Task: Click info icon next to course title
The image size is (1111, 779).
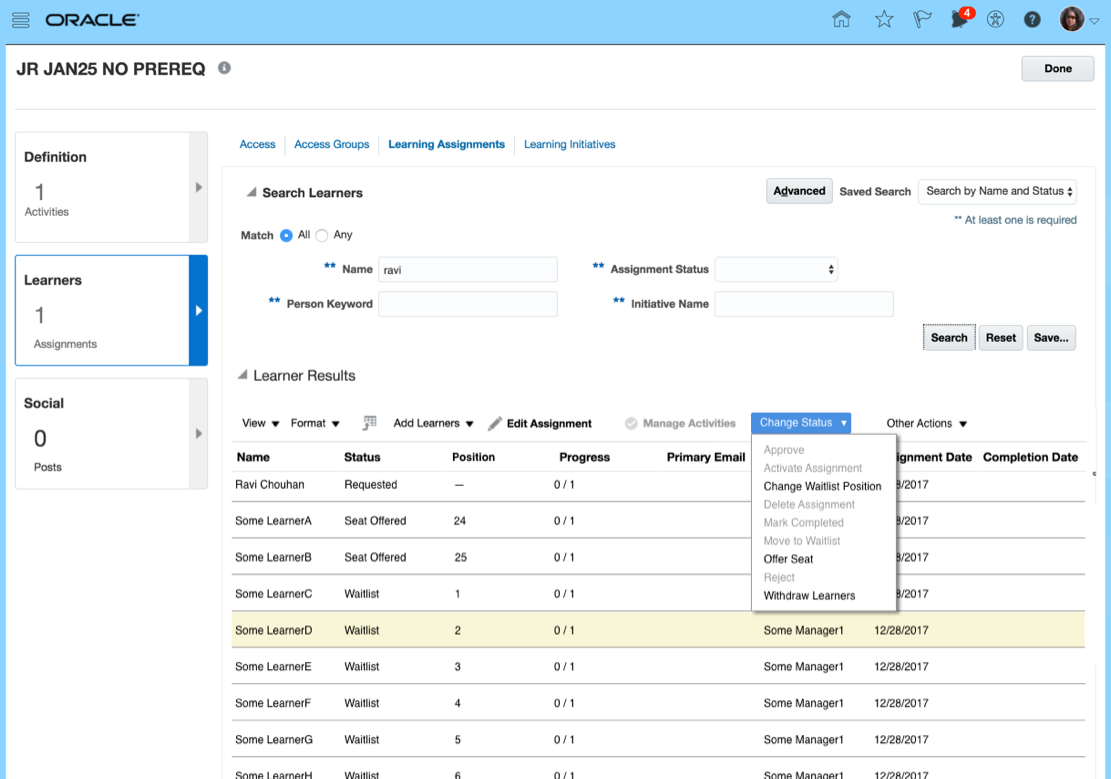Action: (x=225, y=68)
